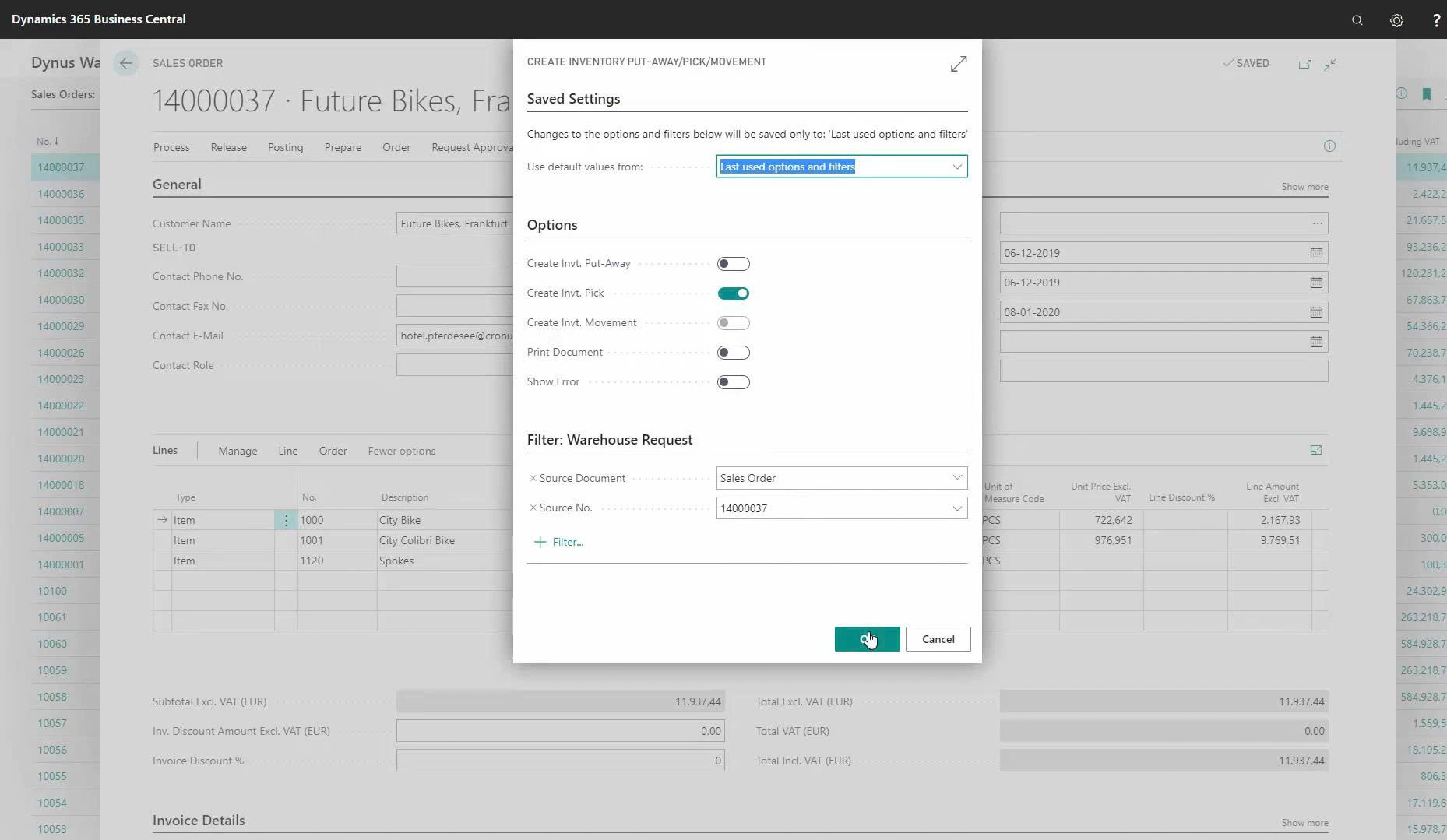Open the sales order in a new window
Image resolution: width=1447 pixels, height=840 pixels.
[x=1304, y=64]
